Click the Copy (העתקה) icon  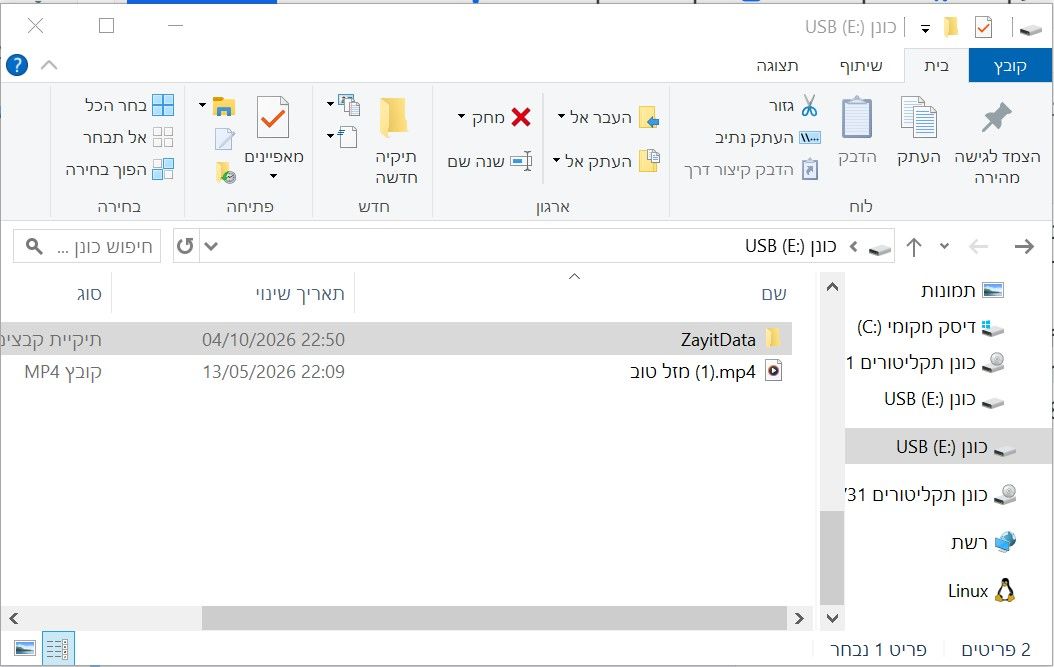coord(918,118)
